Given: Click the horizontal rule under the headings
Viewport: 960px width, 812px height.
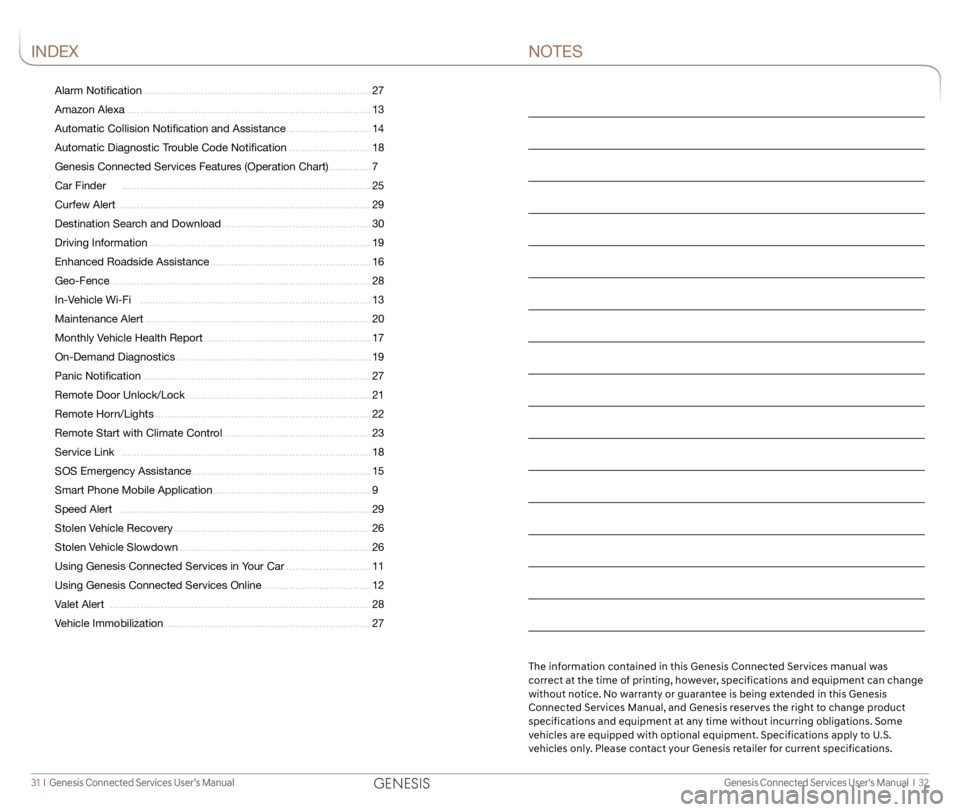Looking at the screenshot, I should 480,66.
